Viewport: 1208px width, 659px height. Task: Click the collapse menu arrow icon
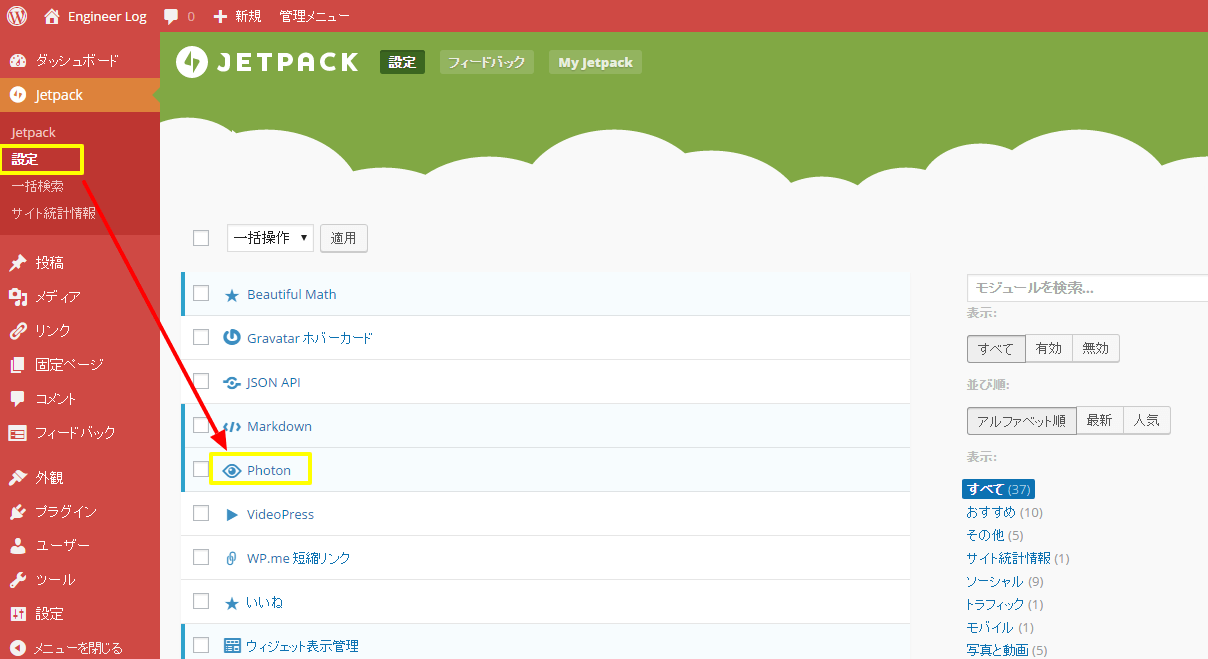click(x=18, y=648)
